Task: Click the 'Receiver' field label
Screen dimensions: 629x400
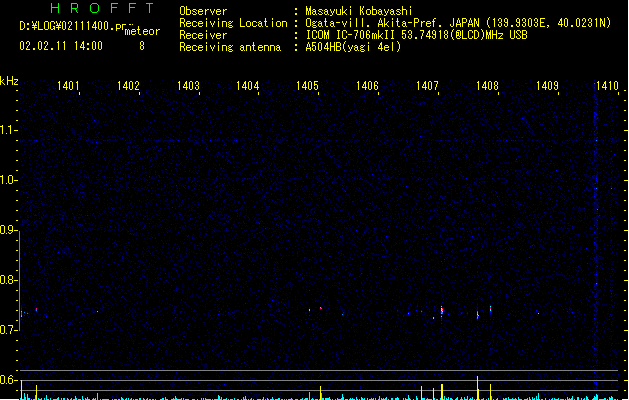Action: point(203,35)
